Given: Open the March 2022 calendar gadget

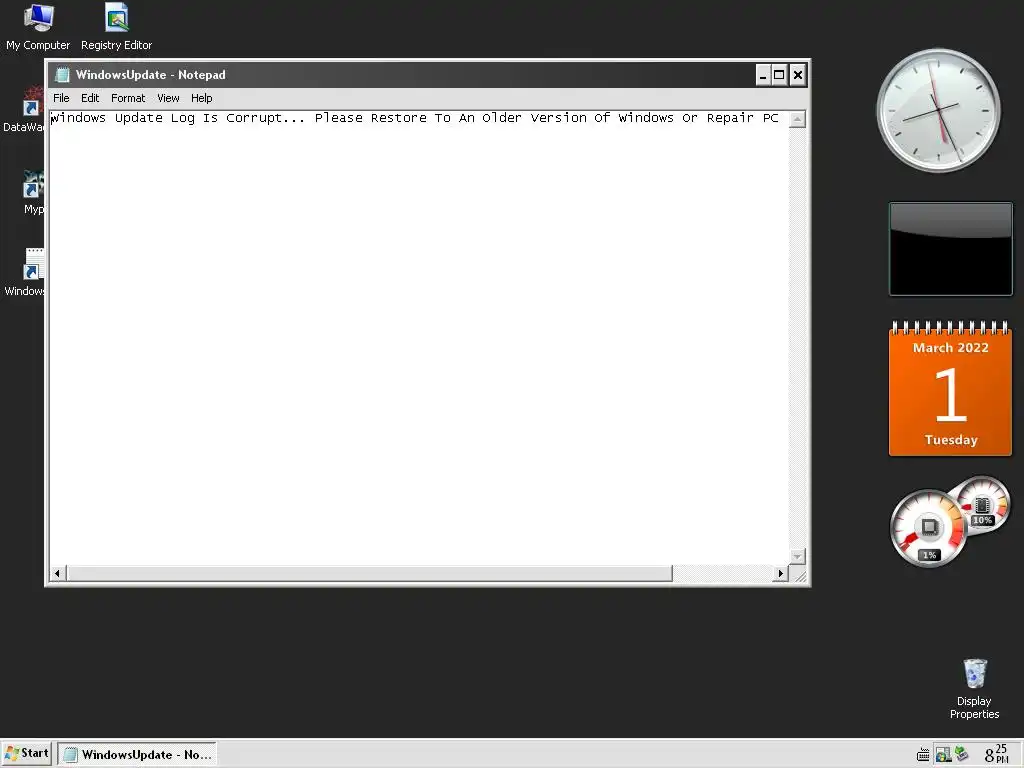Looking at the screenshot, I should (950, 389).
